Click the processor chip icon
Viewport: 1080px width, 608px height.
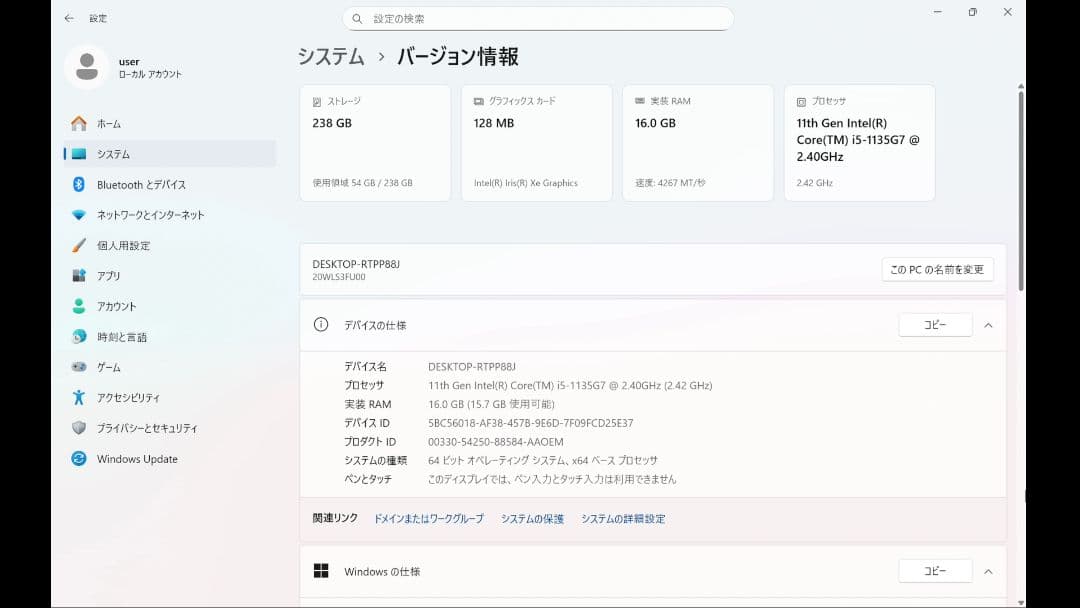coord(801,102)
